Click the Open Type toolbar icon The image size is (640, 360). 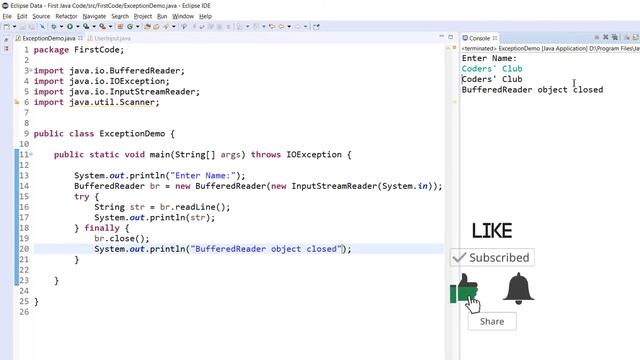(147, 27)
